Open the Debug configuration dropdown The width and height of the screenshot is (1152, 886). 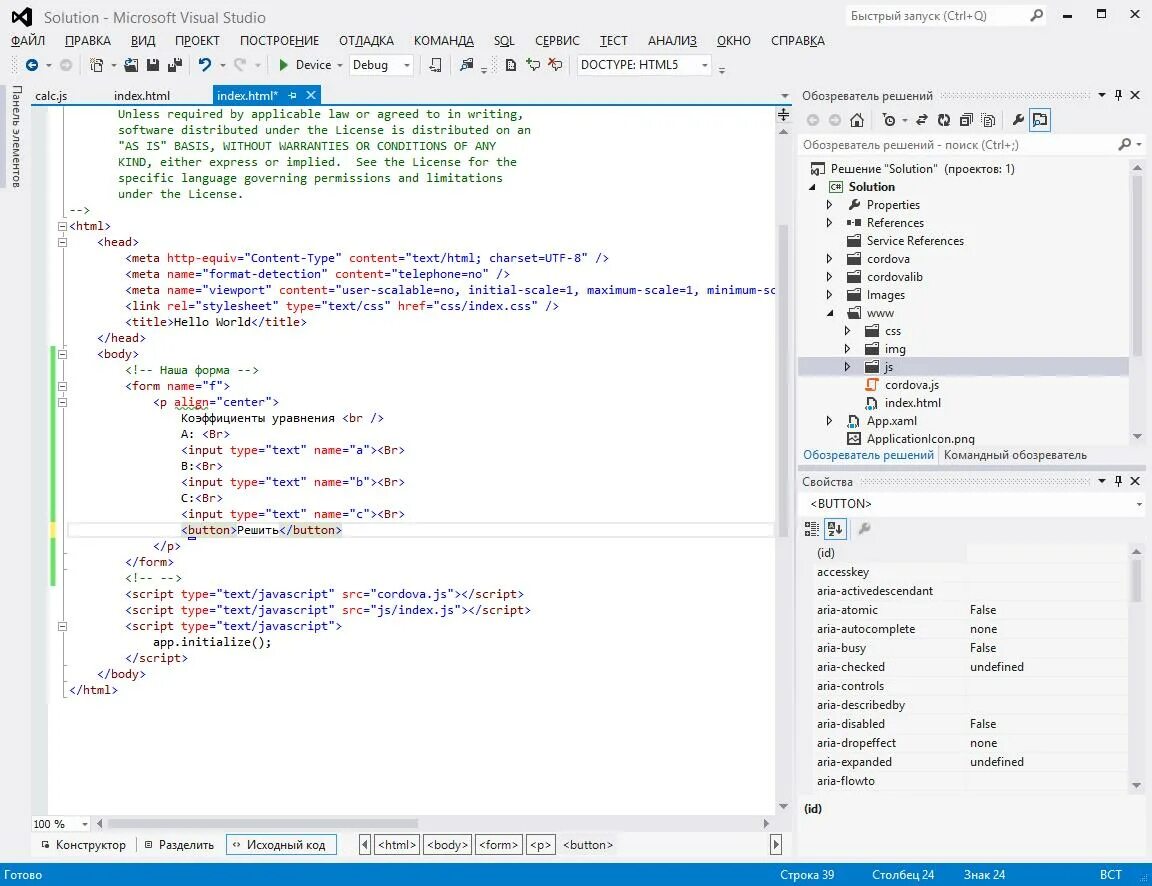tap(406, 65)
